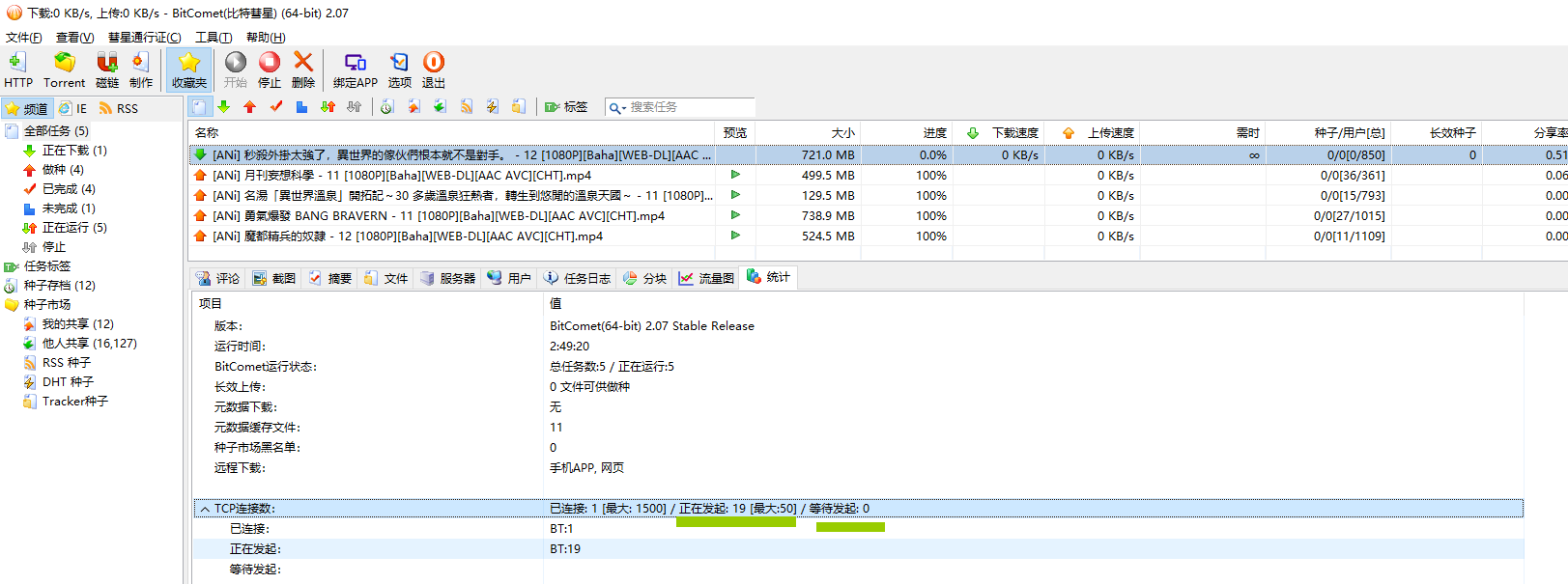Select 做种 (4) in sidebar

[63, 170]
